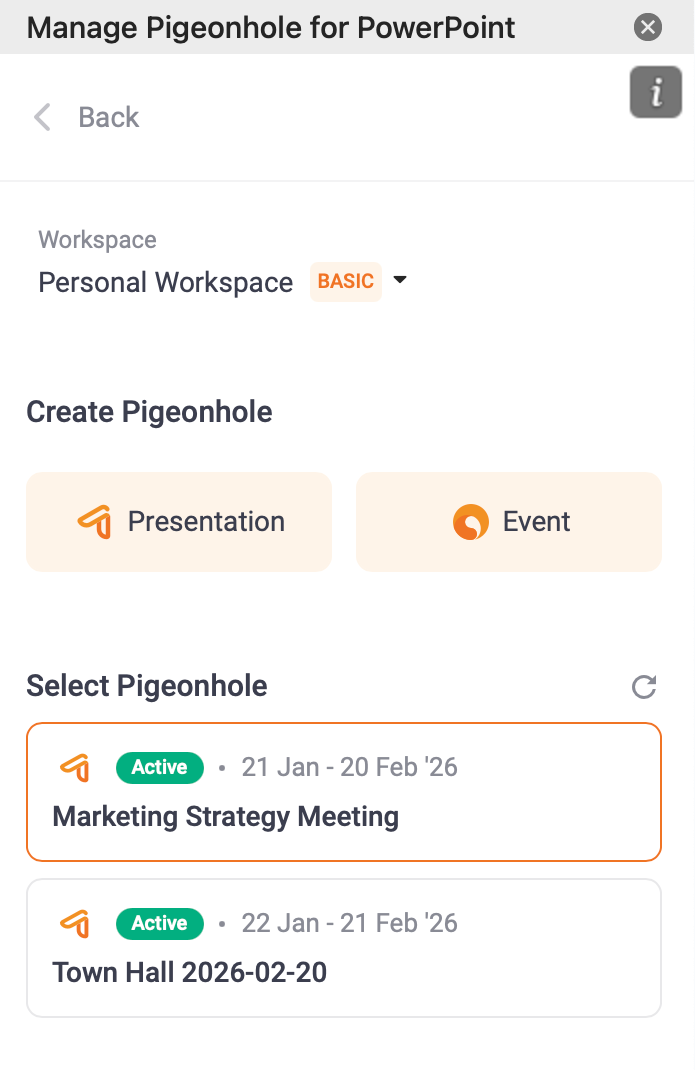Click the Town Hall pigeonhole icon
The height and width of the screenshot is (1070, 695).
75,923
